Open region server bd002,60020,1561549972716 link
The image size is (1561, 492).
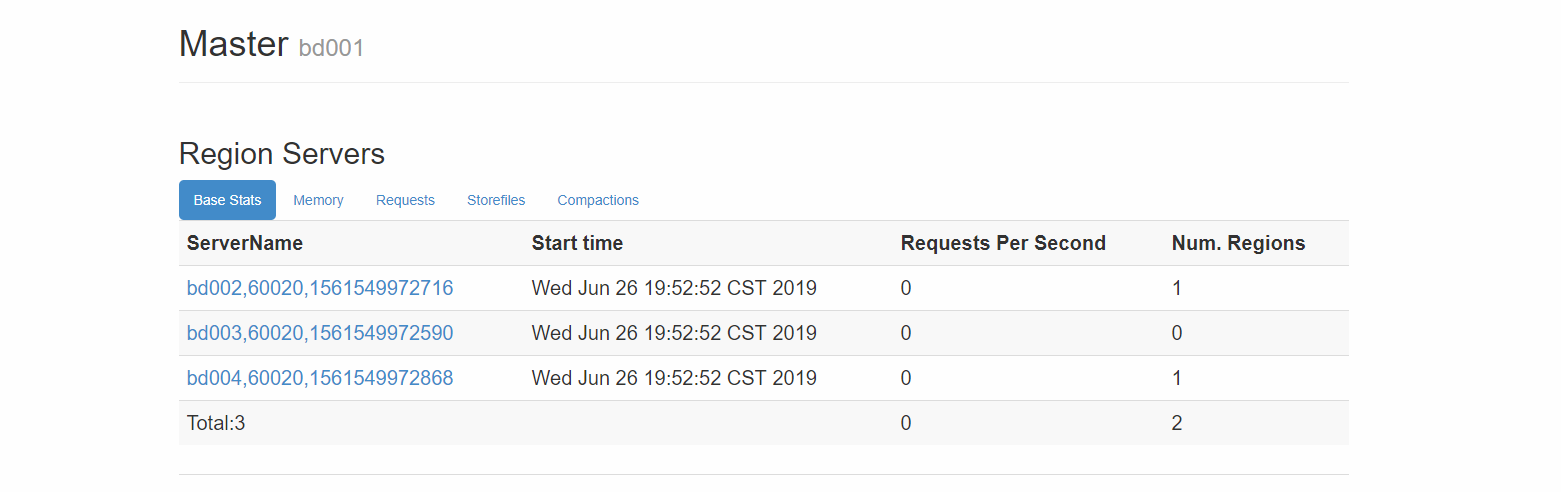[x=320, y=288]
